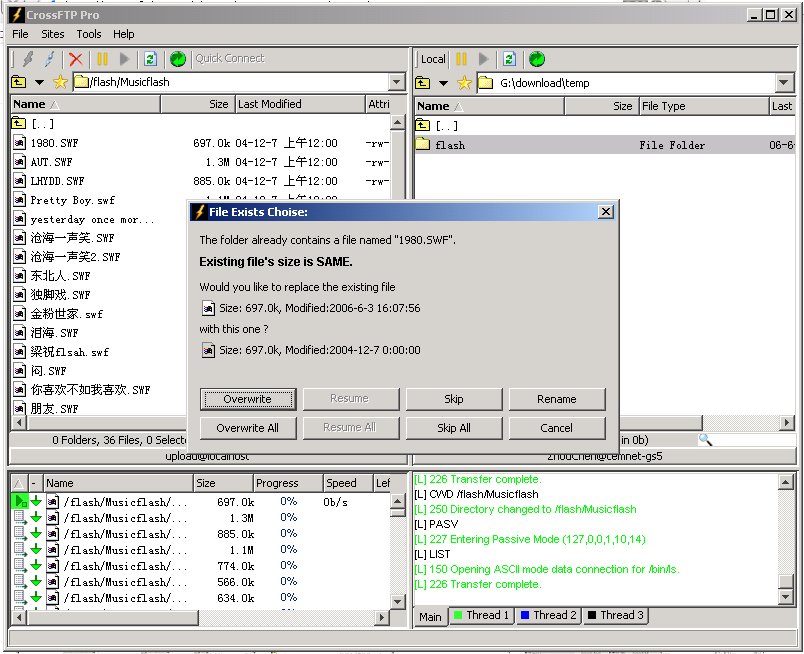Expand the /flash/Musicflash path dropdown
The height and width of the screenshot is (654, 804).
[x=396, y=82]
